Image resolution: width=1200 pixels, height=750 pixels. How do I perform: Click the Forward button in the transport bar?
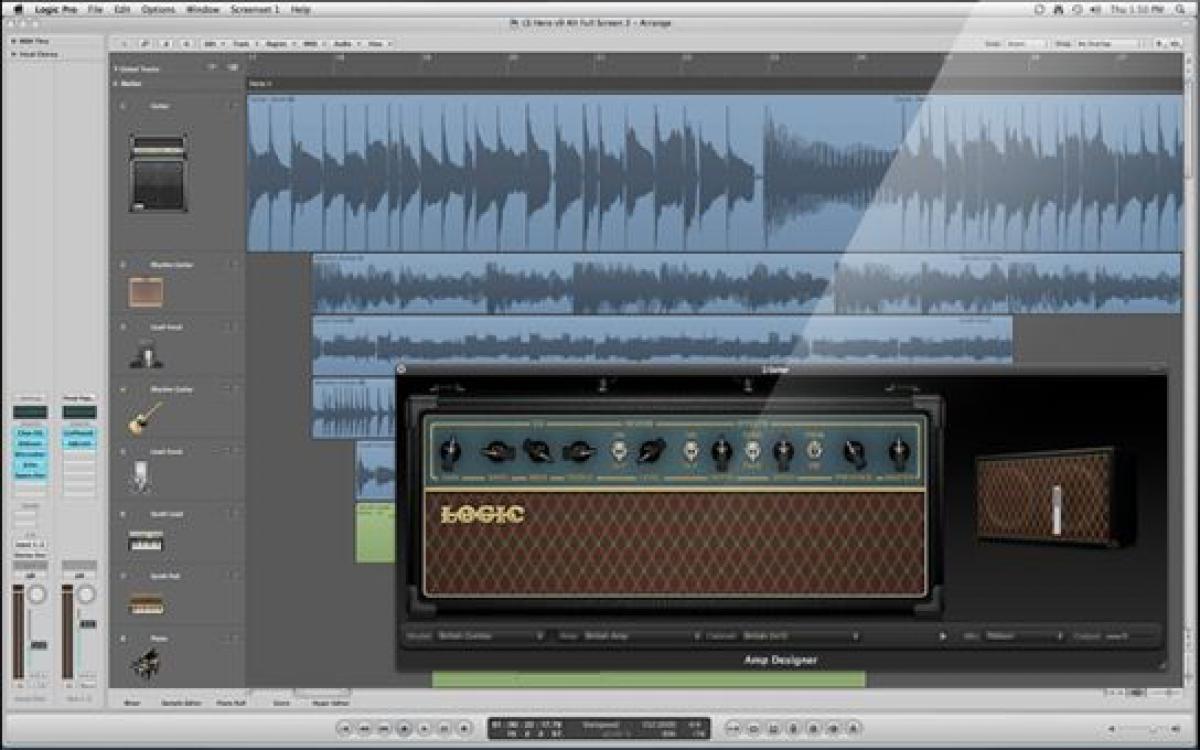pyautogui.click(x=385, y=729)
